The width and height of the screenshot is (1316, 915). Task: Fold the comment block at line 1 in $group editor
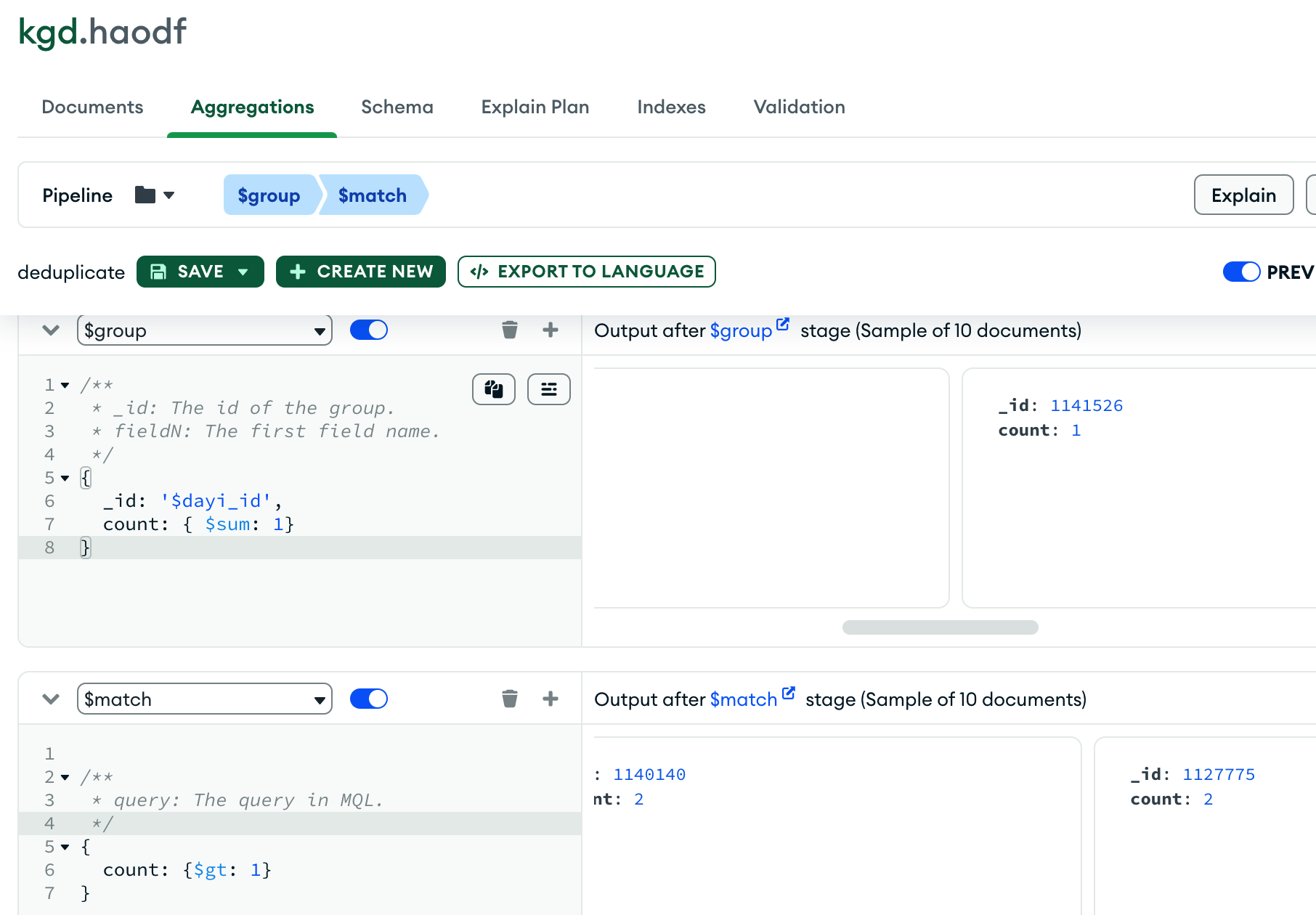tap(65, 385)
